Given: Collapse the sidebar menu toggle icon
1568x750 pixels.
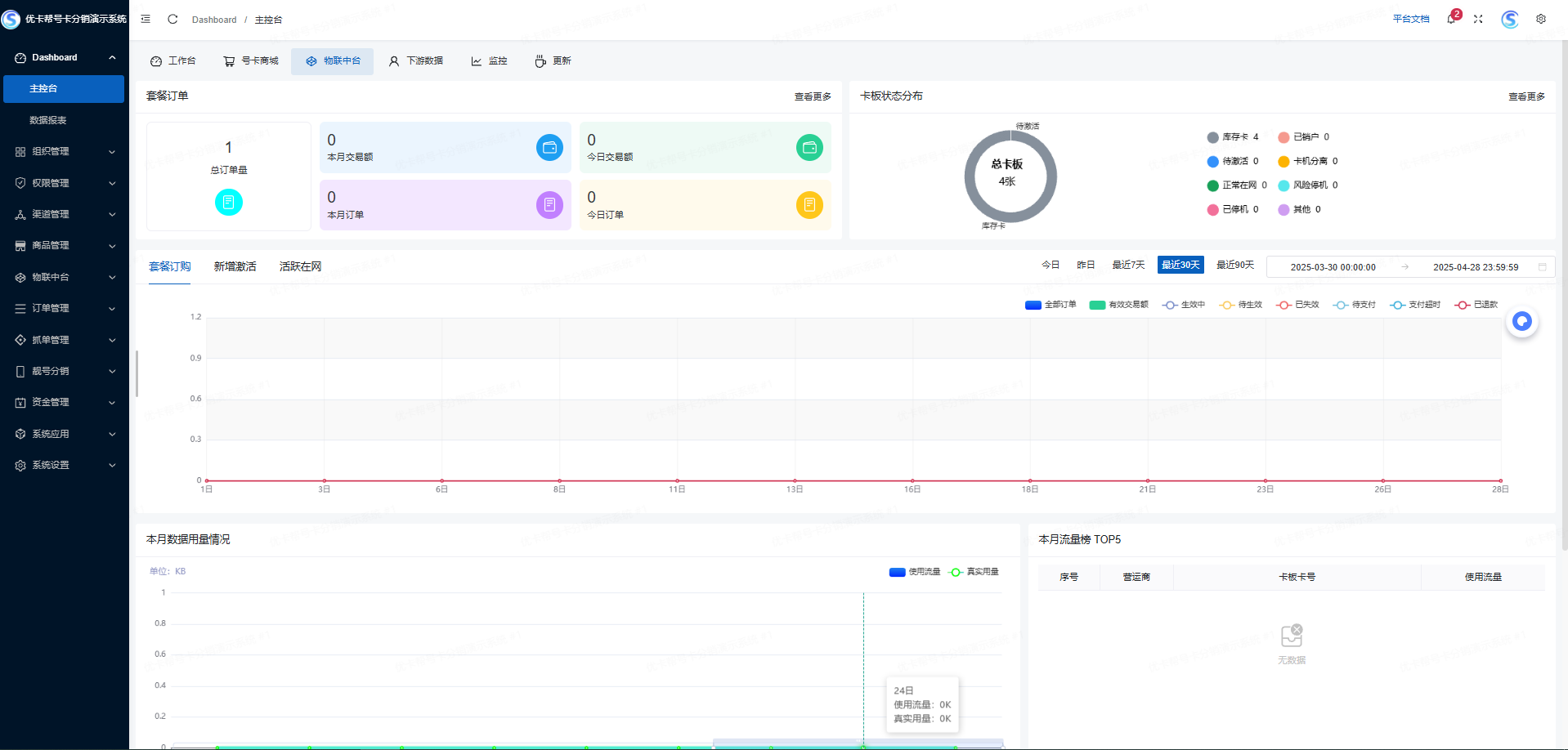Looking at the screenshot, I should coord(146,19).
